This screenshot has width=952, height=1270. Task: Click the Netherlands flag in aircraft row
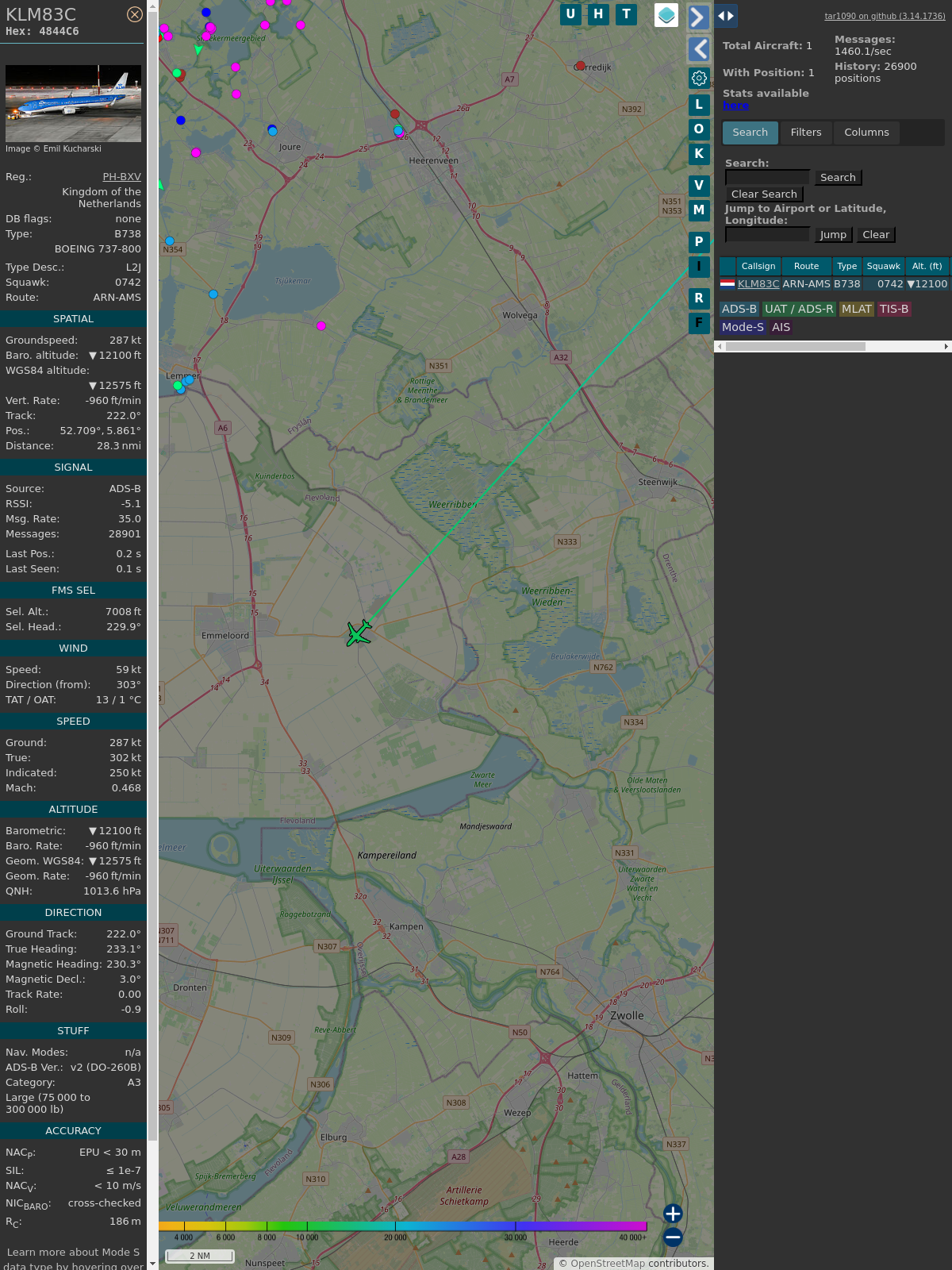pos(727,284)
